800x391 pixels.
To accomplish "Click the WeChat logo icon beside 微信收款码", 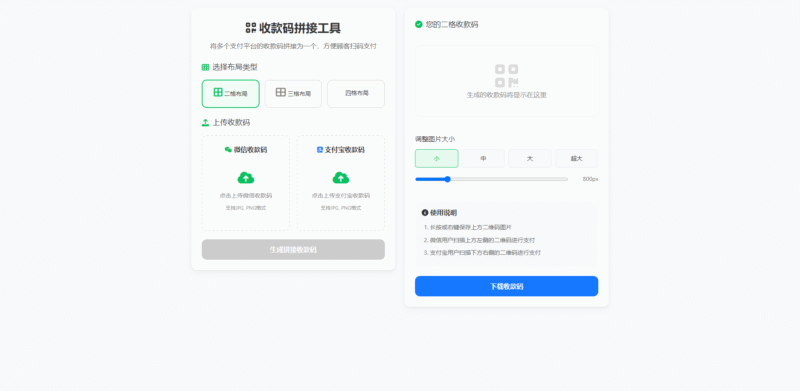I will coord(228,150).
